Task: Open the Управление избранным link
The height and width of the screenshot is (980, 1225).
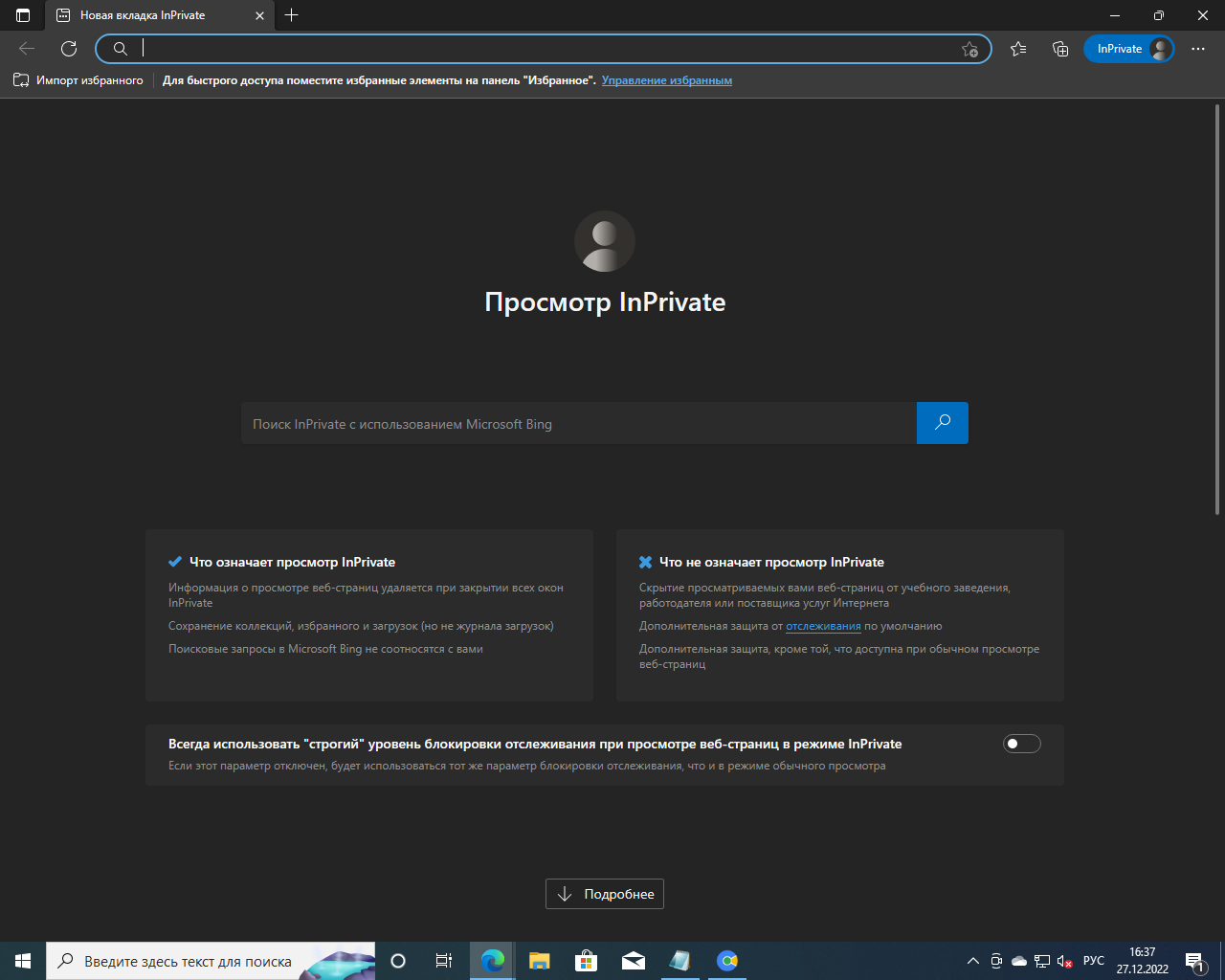Action: click(666, 80)
